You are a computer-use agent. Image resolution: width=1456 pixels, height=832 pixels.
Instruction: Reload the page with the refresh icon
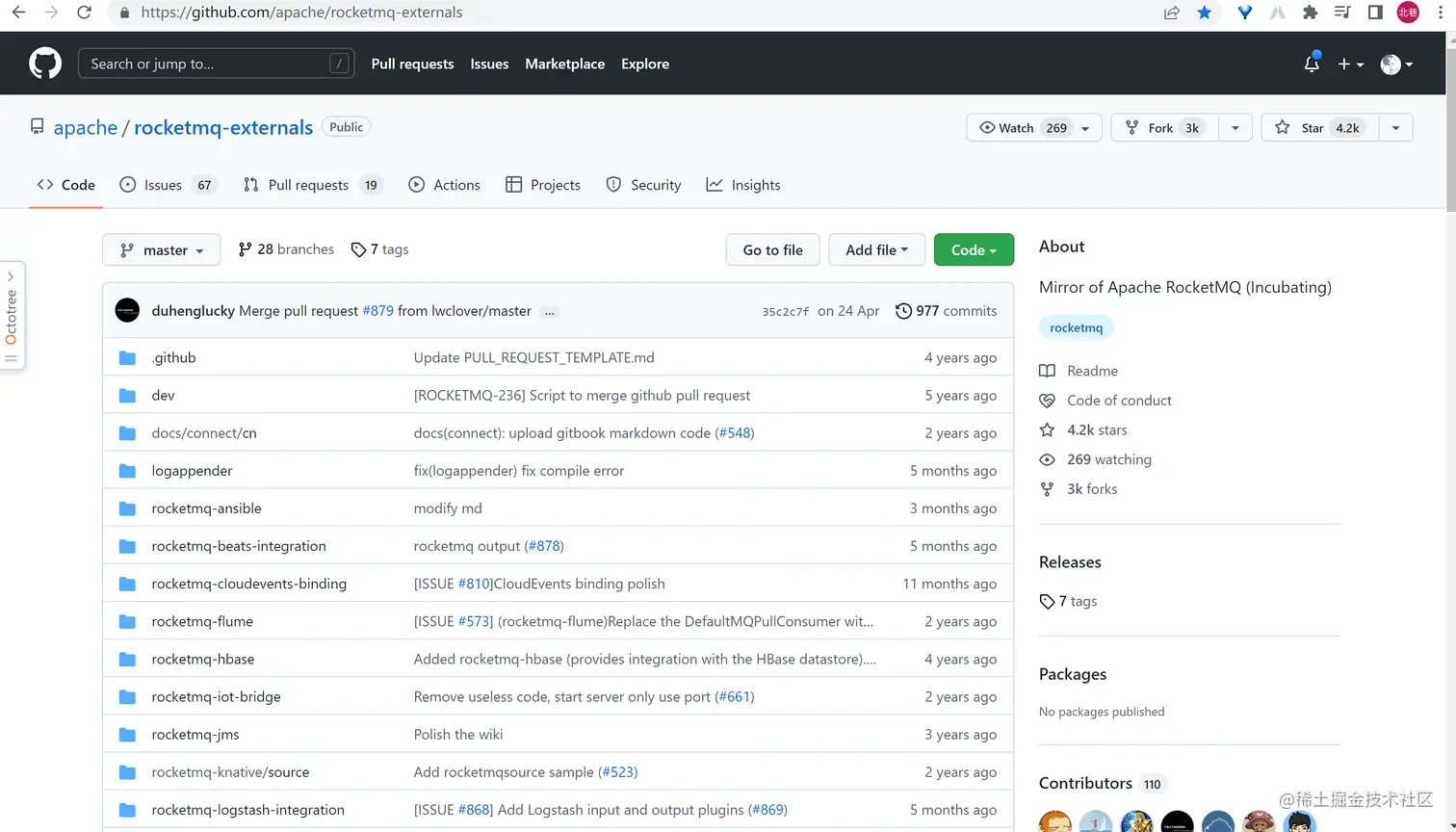84,13
